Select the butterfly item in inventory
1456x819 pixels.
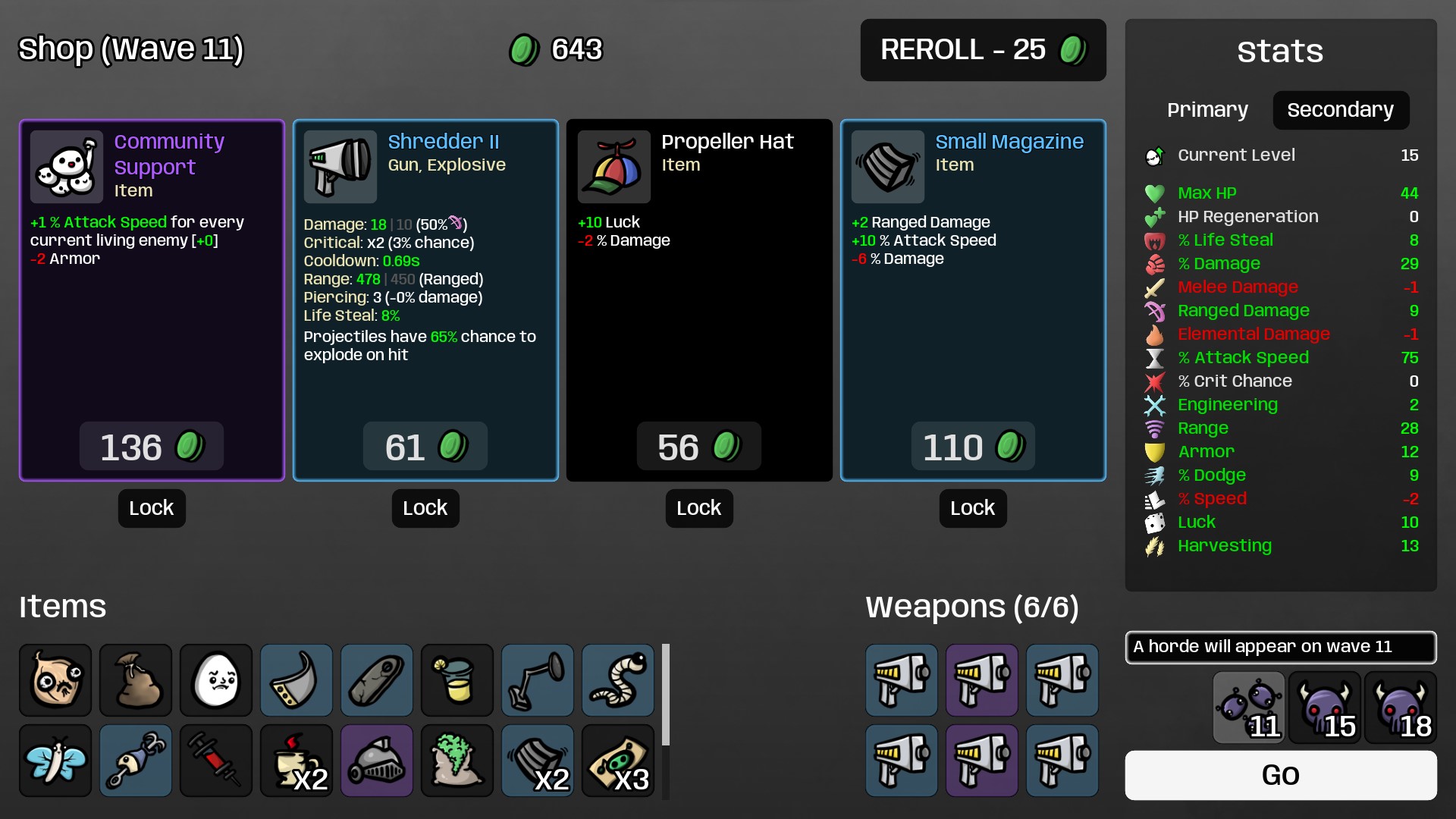[55, 761]
